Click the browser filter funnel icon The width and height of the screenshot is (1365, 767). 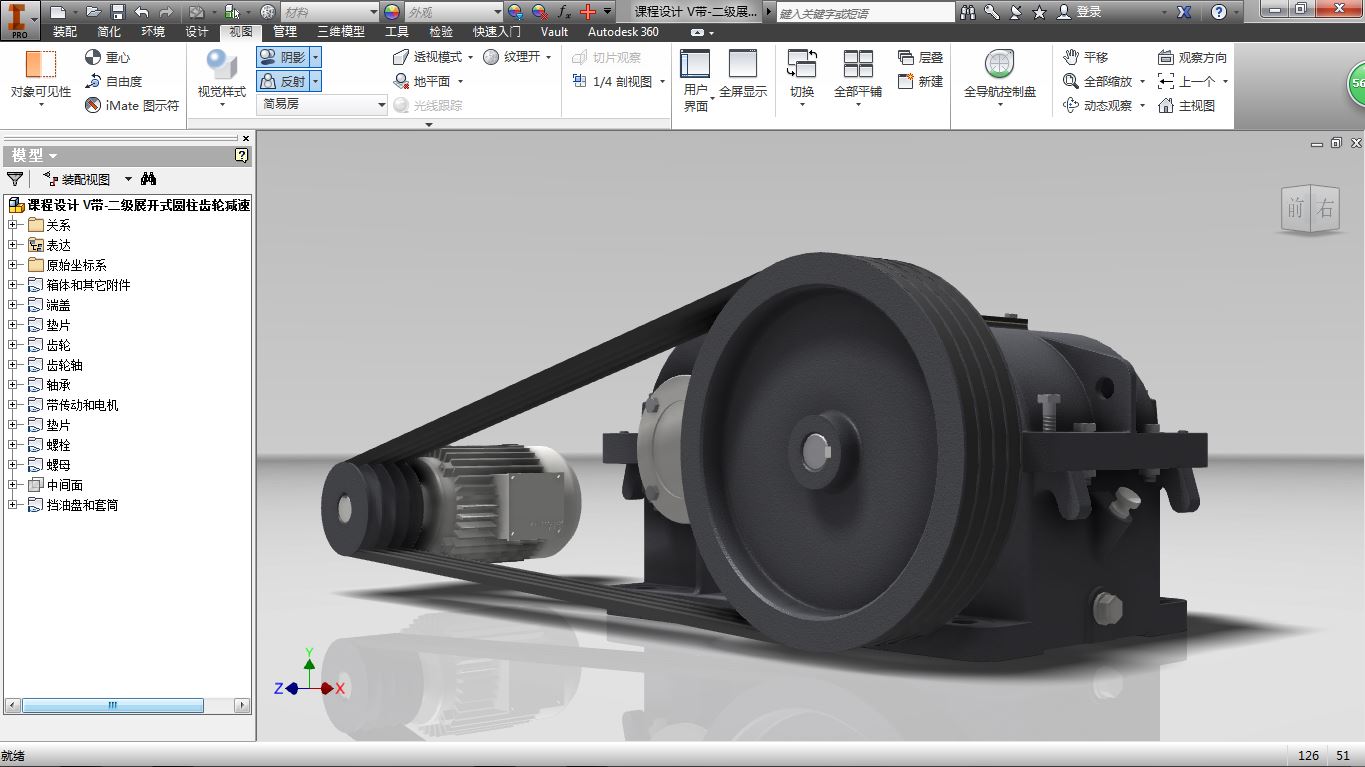click(x=15, y=179)
